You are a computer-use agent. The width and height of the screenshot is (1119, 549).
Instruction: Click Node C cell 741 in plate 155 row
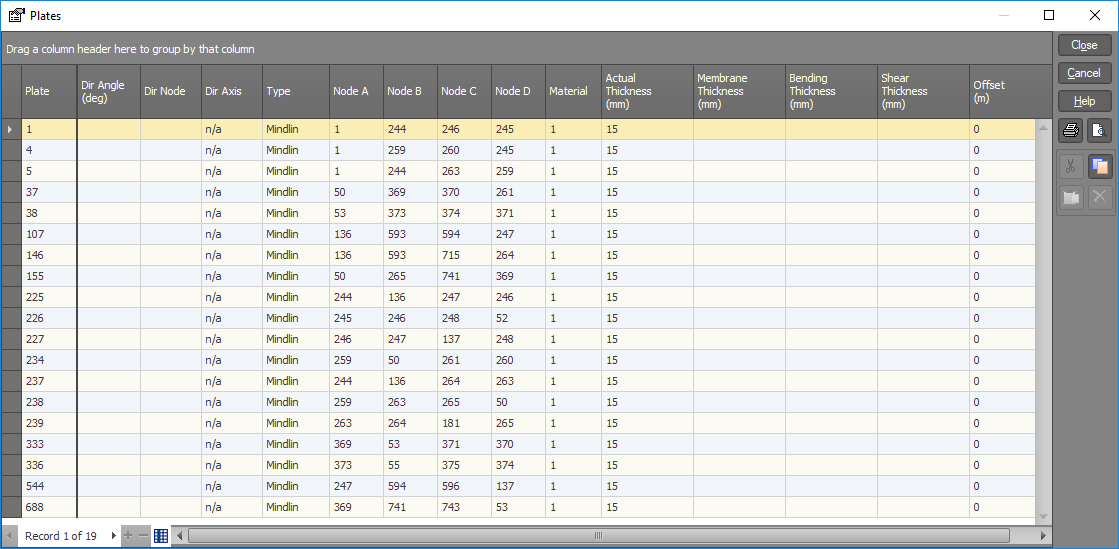464,276
